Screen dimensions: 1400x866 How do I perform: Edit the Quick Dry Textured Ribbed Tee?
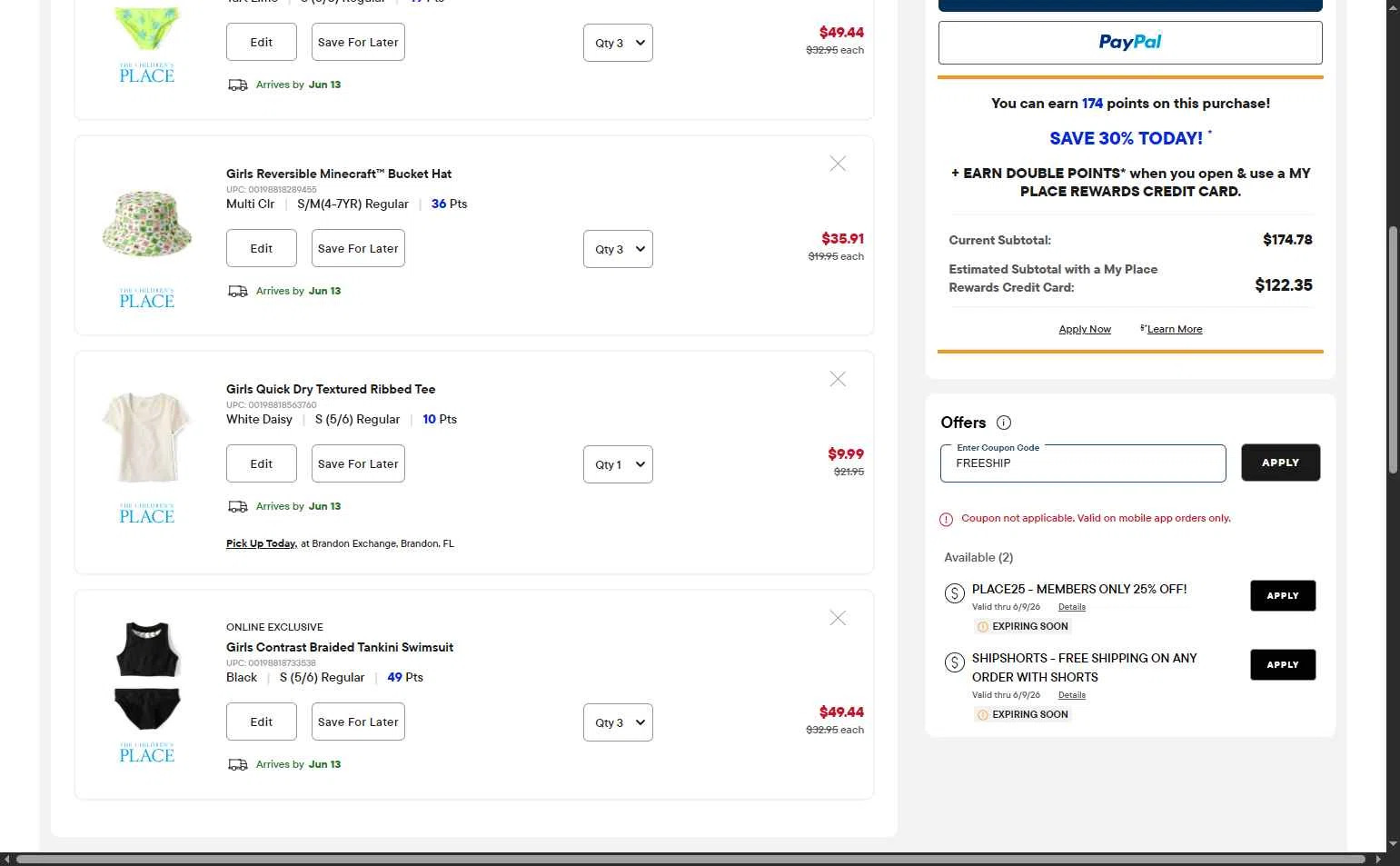[x=262, y=463]
